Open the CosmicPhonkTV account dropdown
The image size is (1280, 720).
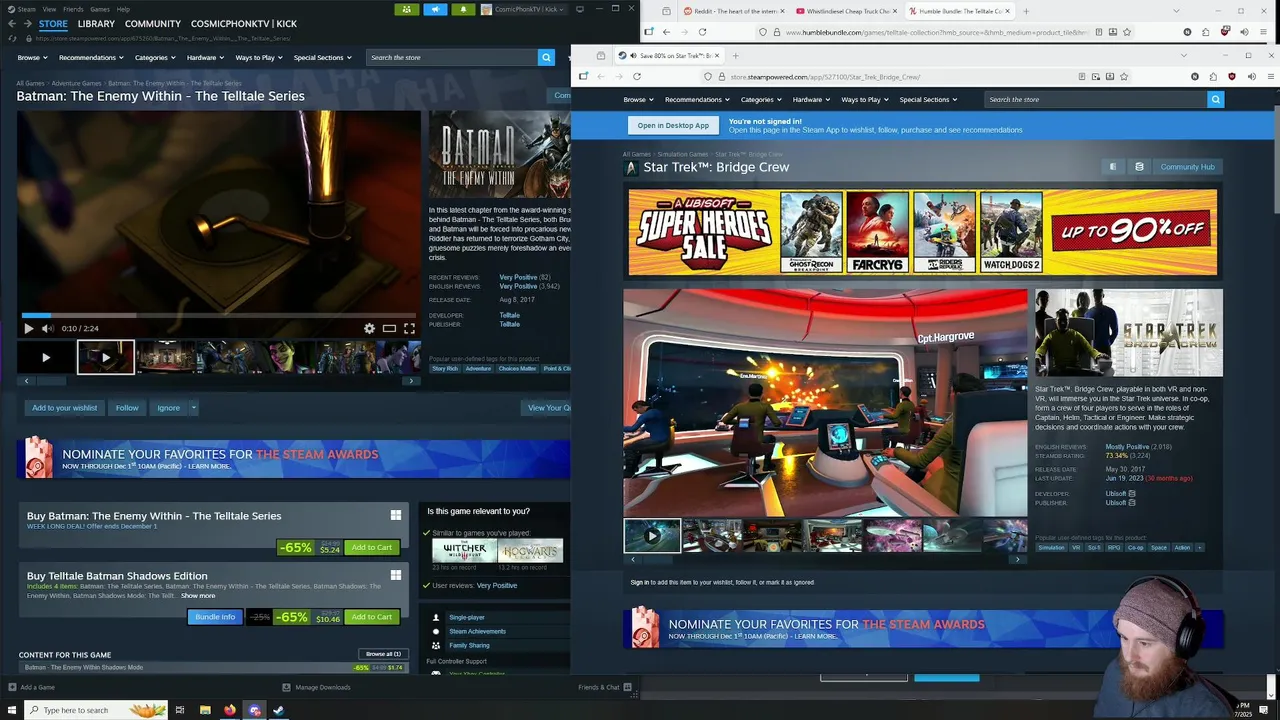coord(523,9)
